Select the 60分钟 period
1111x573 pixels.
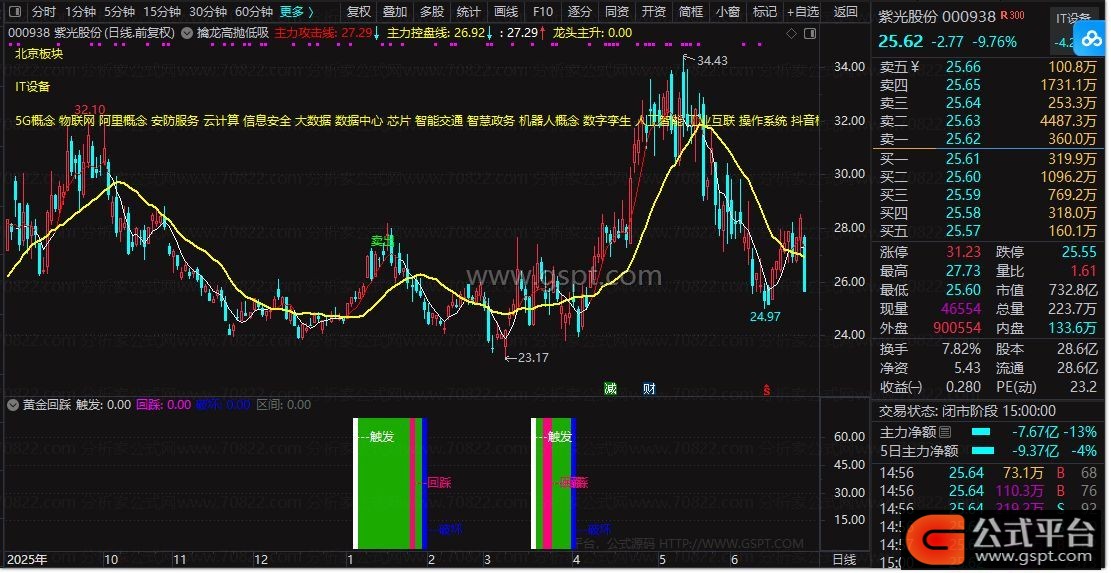pyautogui.click(x=254, y=11)
